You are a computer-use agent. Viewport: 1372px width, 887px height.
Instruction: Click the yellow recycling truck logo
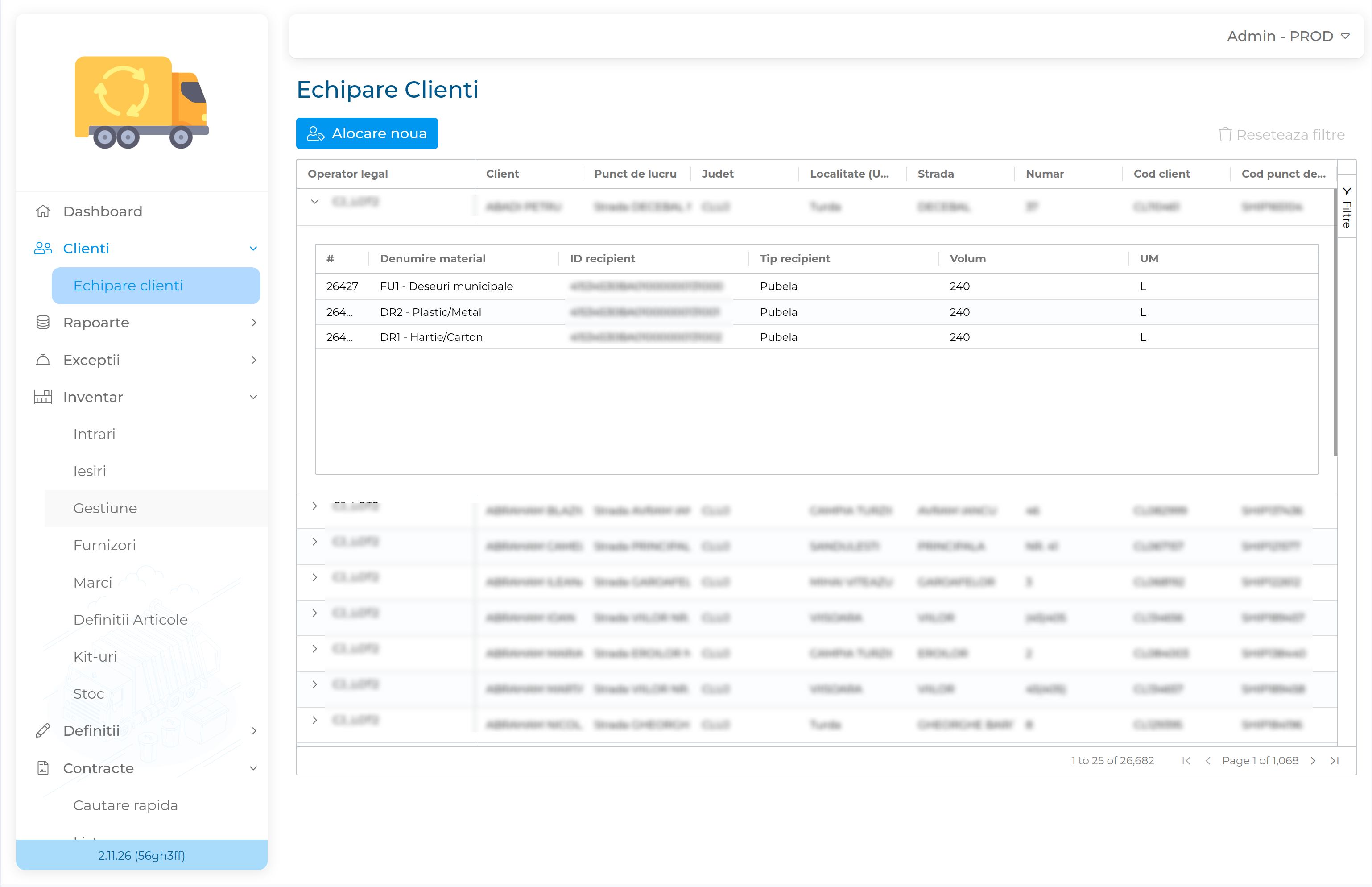(141, 102)
